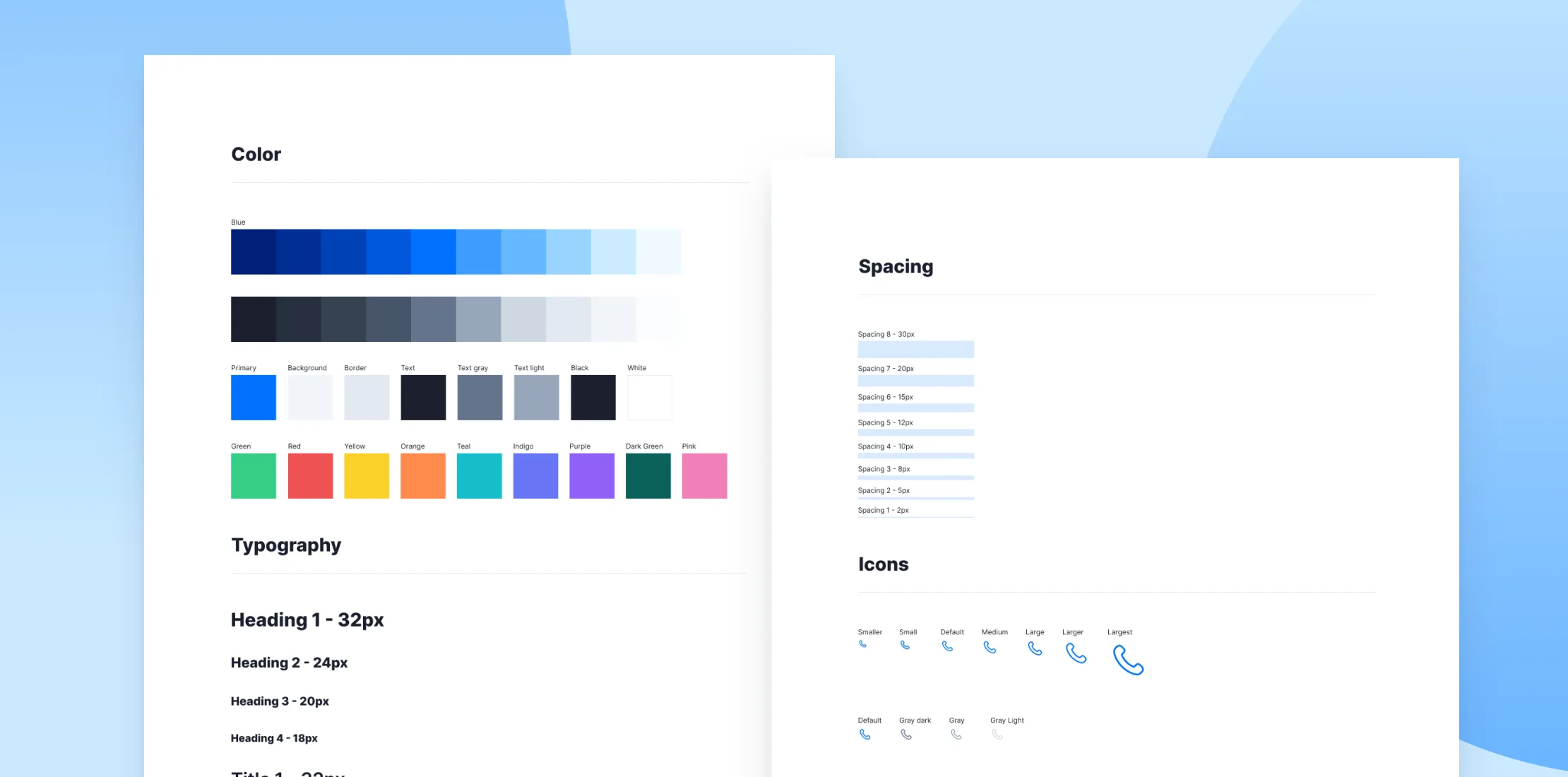Click the Purple color swatch

point(592,476)
